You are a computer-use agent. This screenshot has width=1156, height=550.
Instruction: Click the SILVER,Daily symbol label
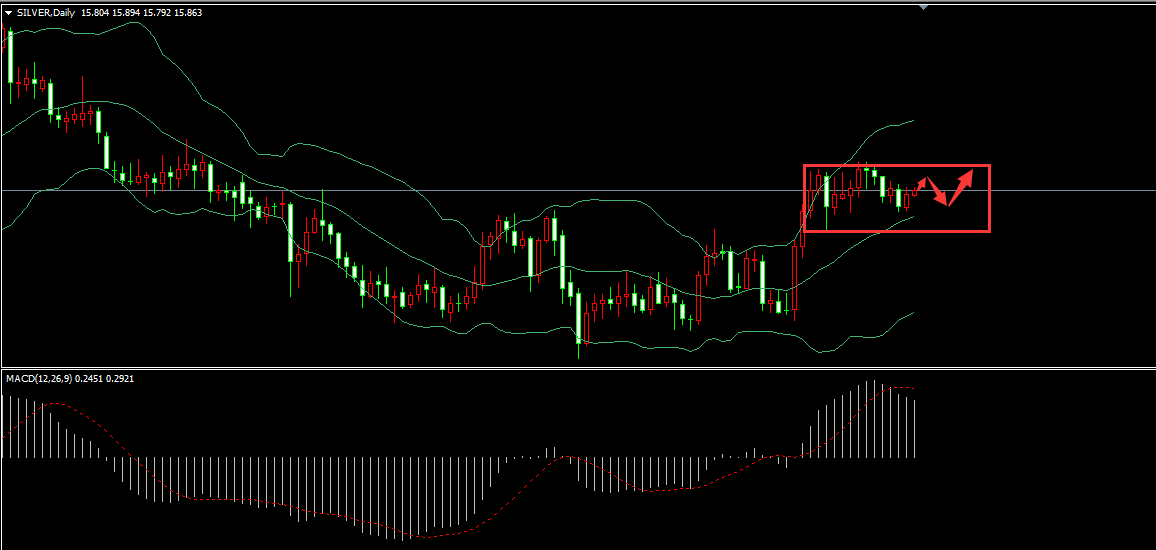click(46, 12)
